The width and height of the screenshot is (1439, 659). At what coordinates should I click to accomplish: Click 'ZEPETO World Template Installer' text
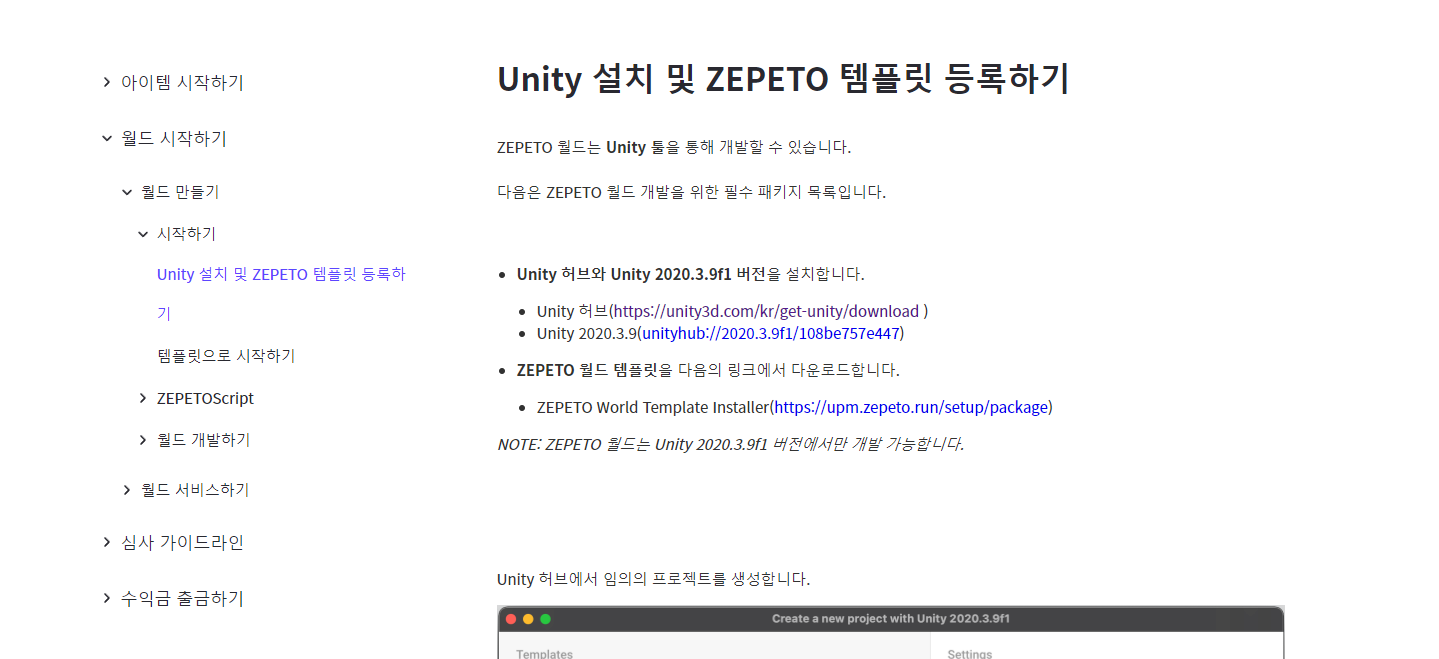coord(652,407)
